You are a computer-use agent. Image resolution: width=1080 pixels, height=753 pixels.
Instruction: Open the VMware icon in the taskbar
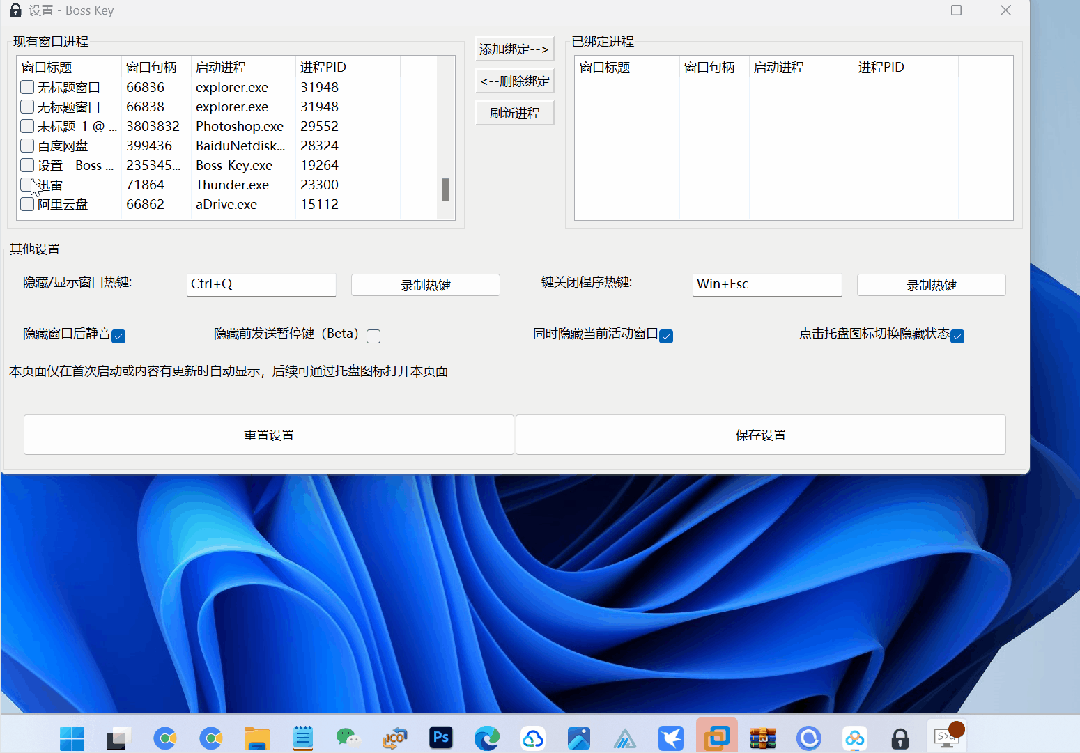pyautogui.click(x=716, y=738)
